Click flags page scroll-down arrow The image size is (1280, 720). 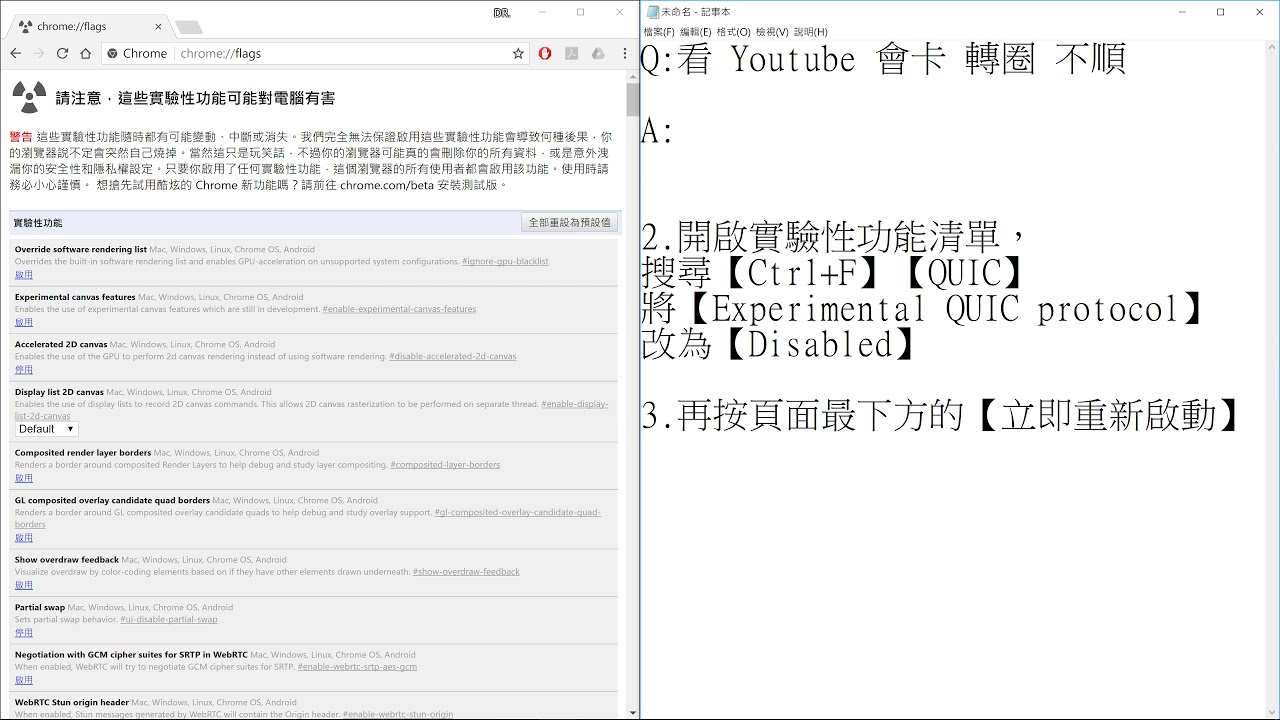click(x=633, y=712)
